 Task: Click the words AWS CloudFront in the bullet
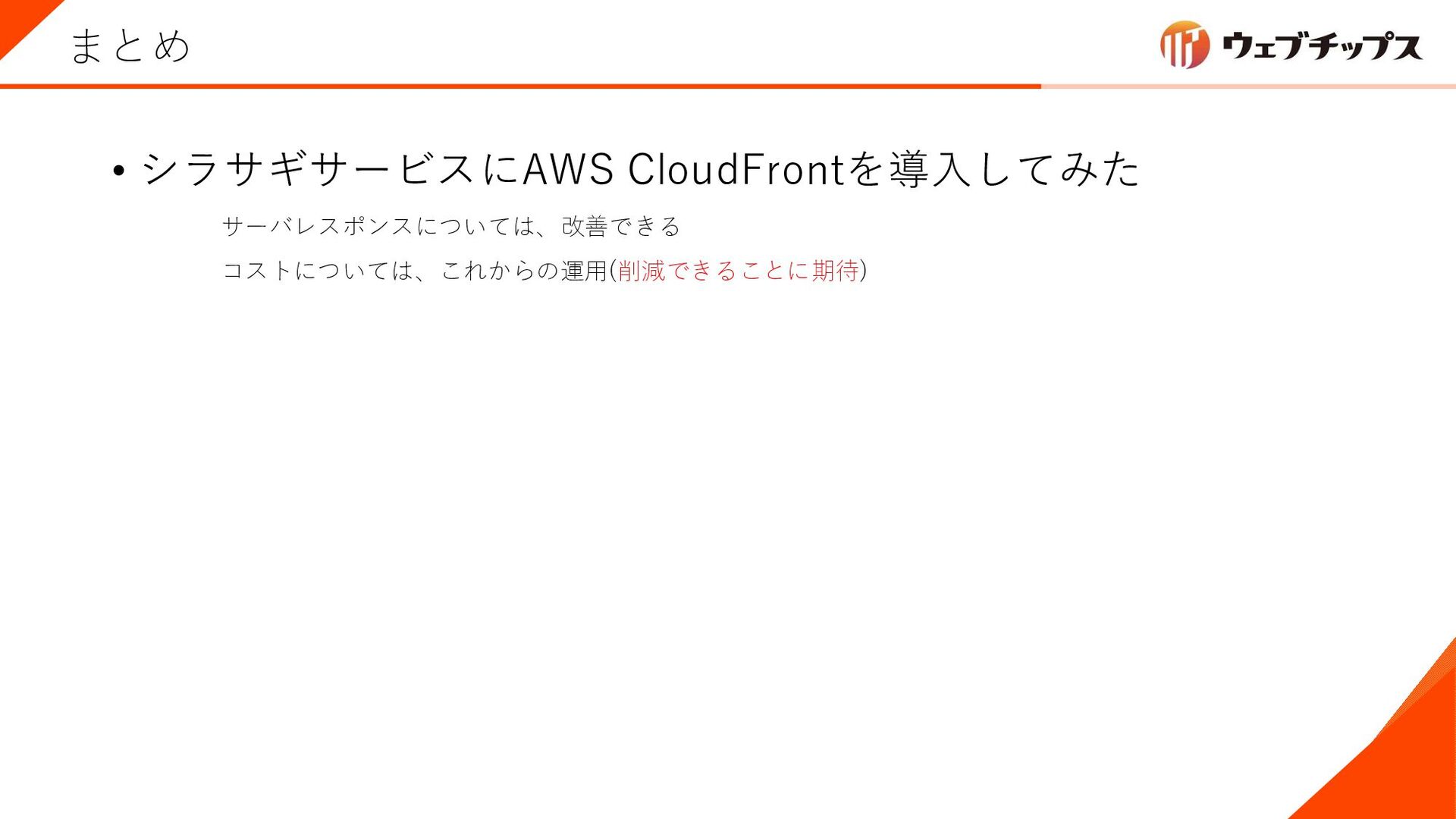tap(683, 168)
